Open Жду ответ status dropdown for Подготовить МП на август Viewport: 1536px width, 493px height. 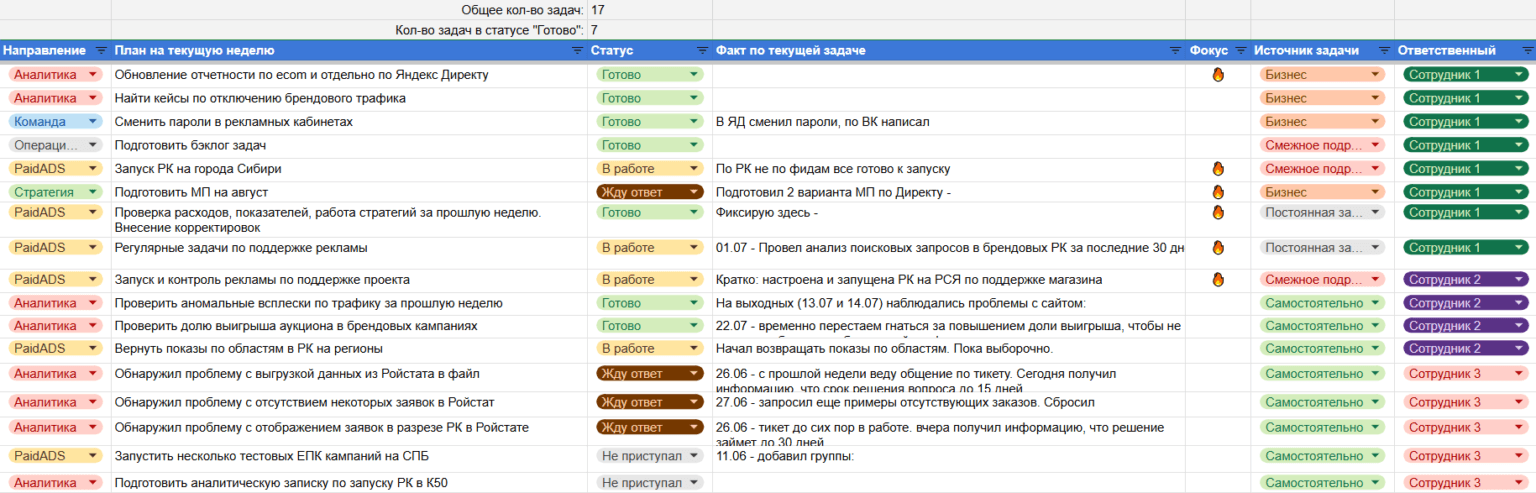click(x=694, y=192)
